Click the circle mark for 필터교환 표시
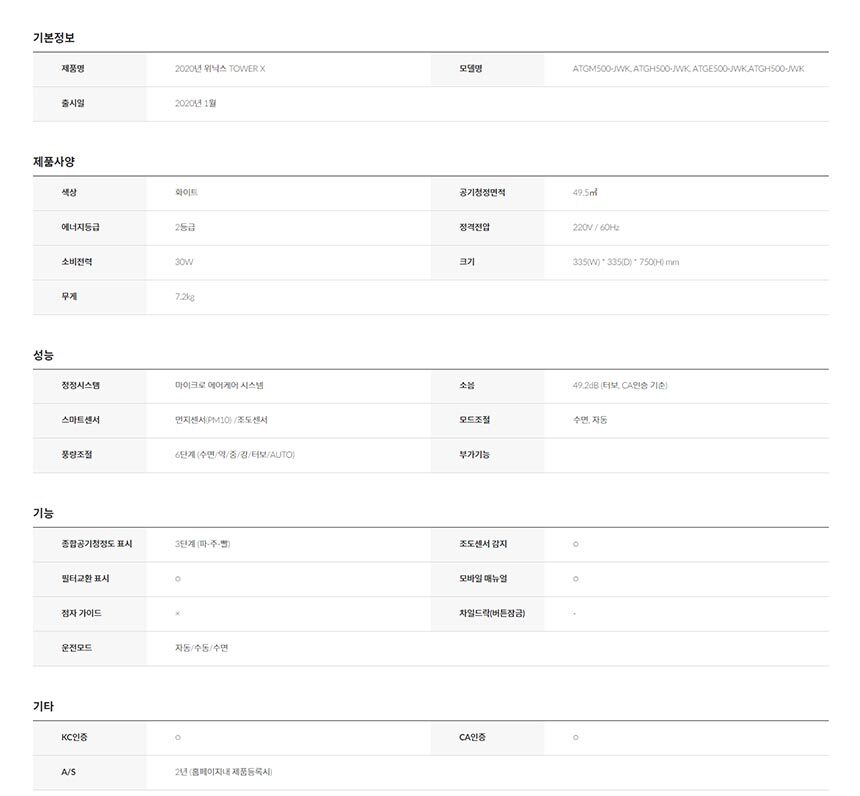This screenshot has width=860, height=796. [x=178, y=579]
